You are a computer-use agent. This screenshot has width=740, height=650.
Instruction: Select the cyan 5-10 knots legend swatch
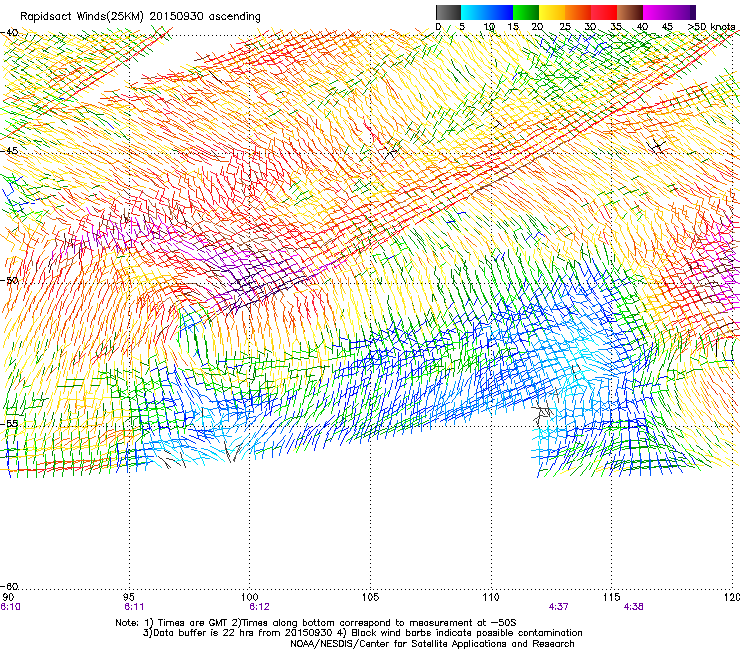(474, 12)
